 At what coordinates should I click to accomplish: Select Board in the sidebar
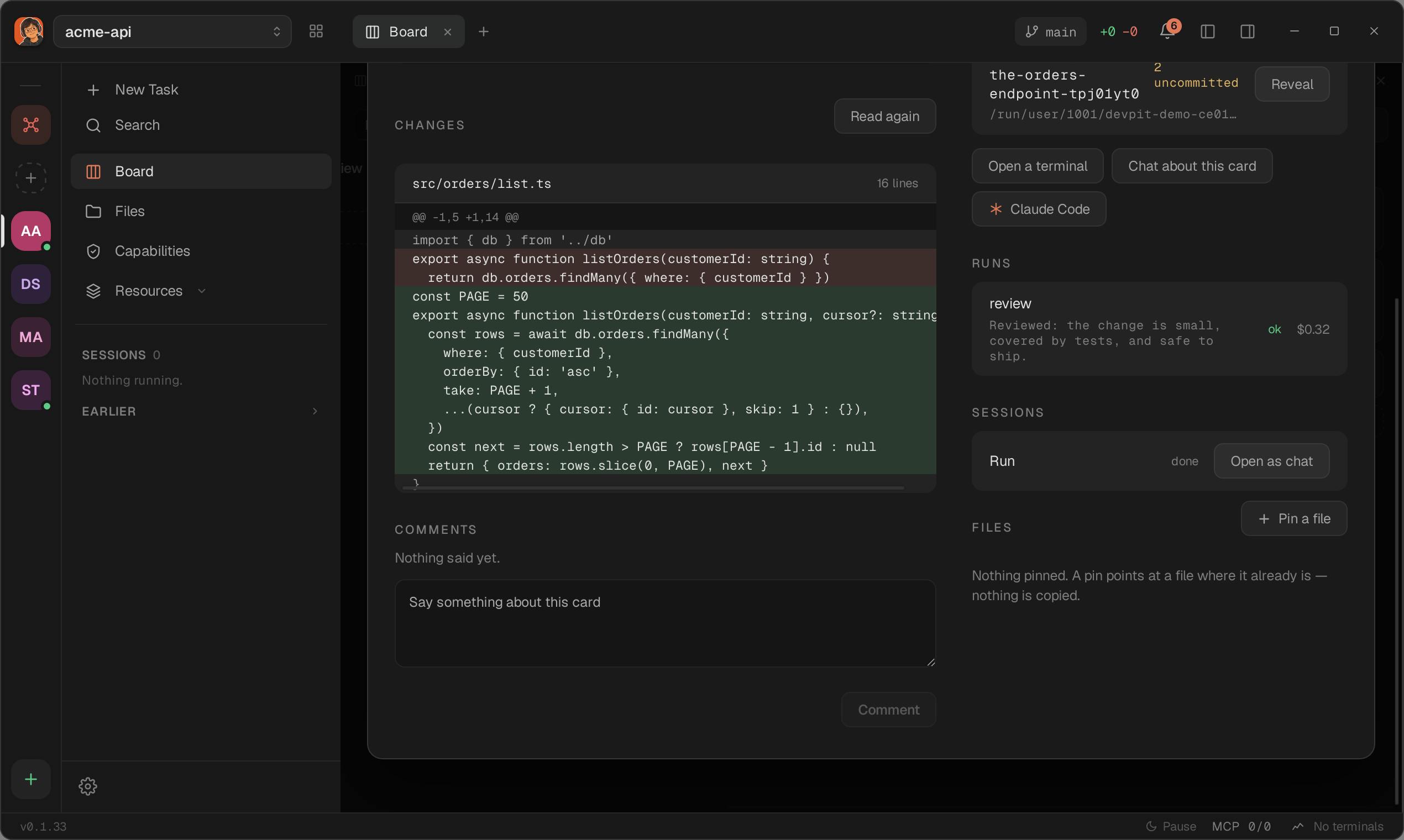click(x=201, y=171)
